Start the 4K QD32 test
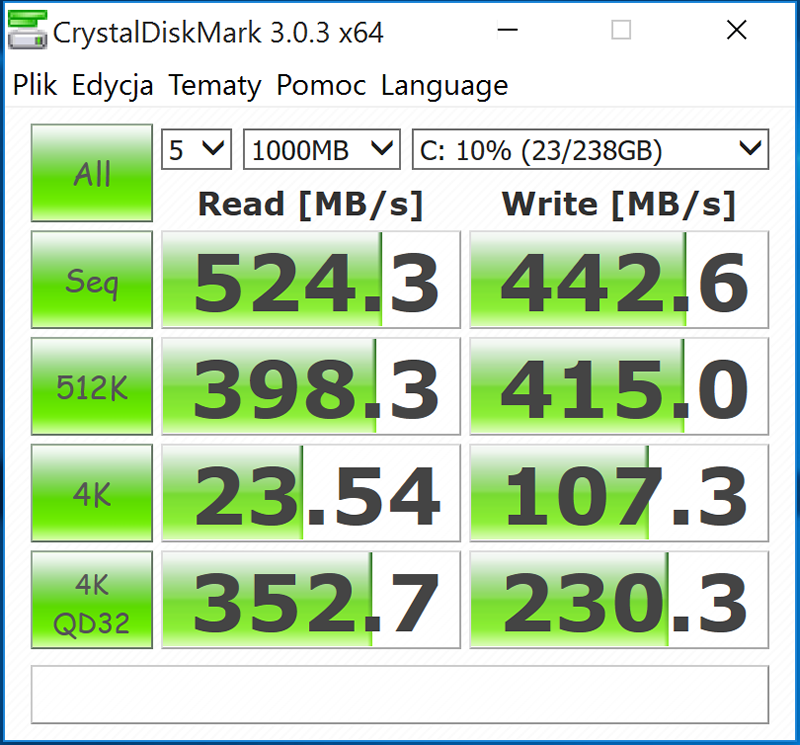This screenshot has width=800, height=745. click(x=92, y=600)
